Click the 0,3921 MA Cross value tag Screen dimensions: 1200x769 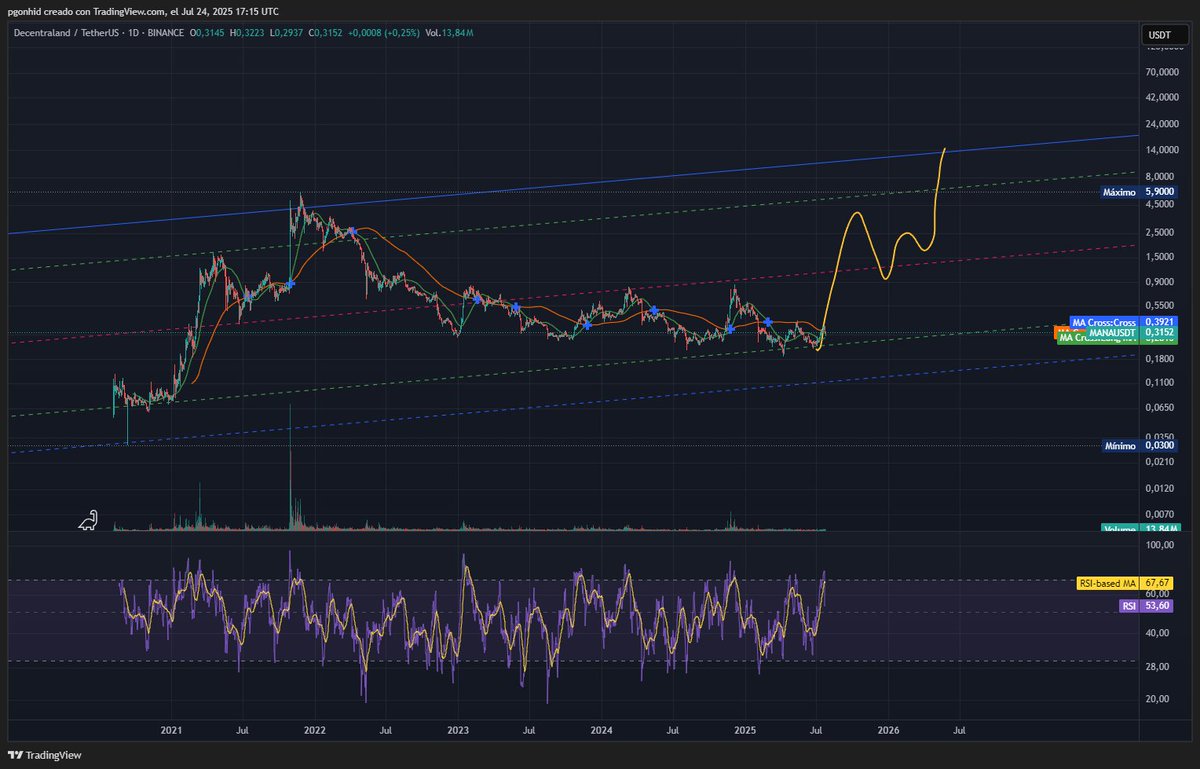click(1159, 322)
